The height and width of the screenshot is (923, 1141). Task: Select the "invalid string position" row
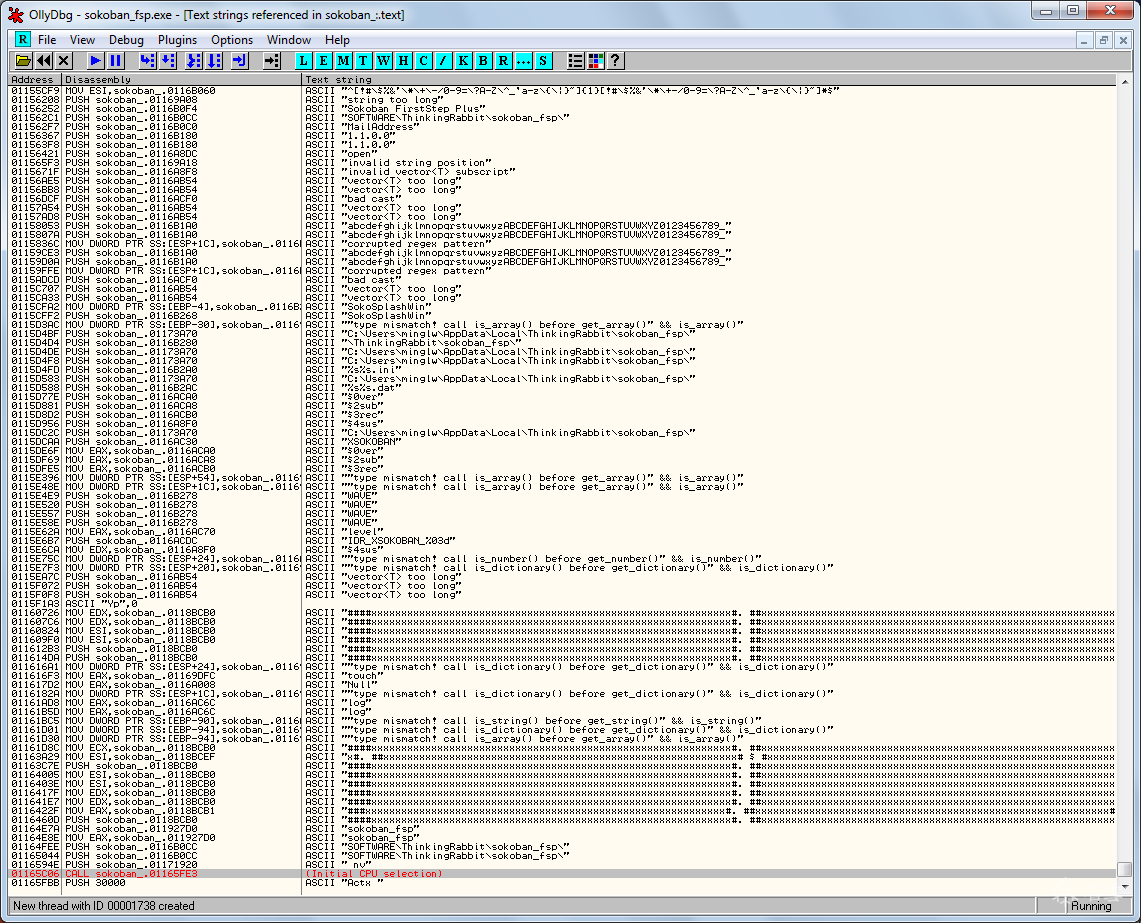[x=562, y=163]
